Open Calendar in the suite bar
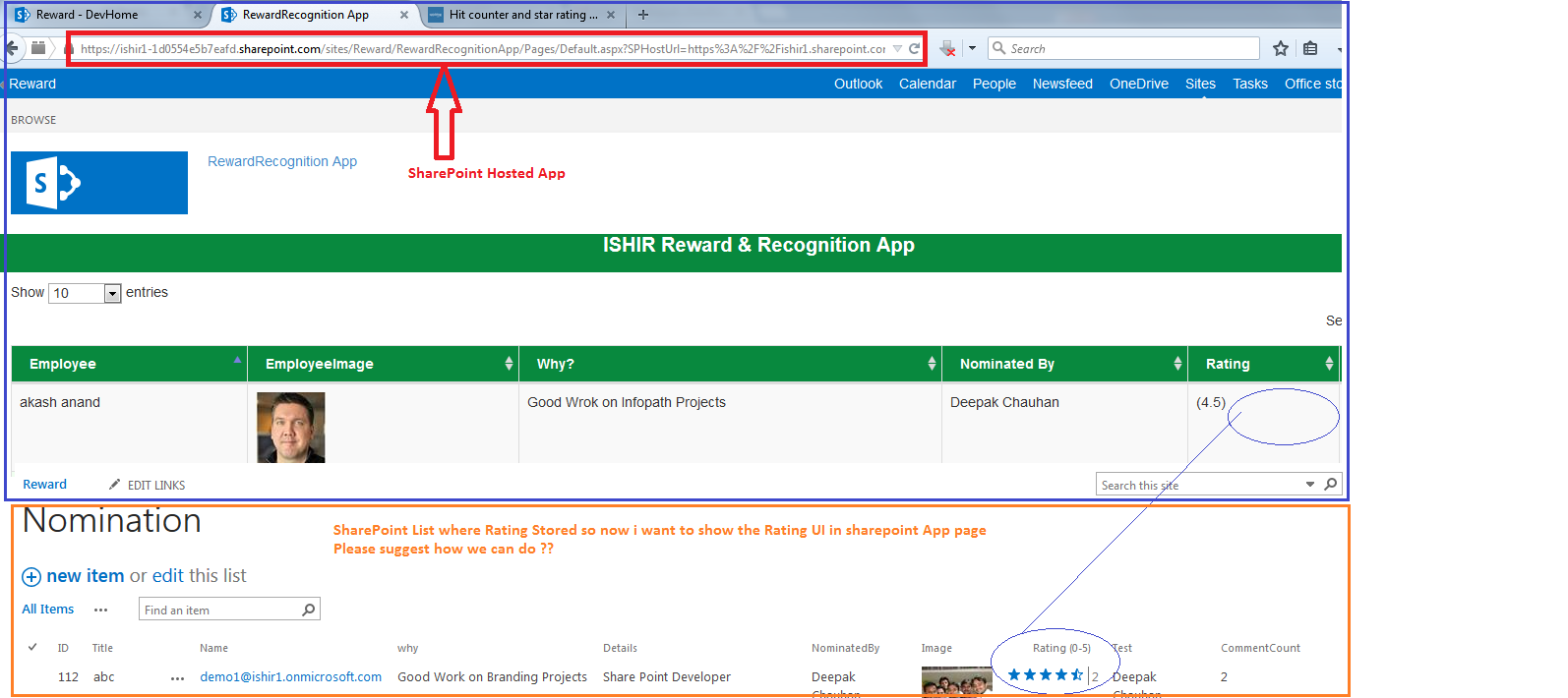The image size is (1568, 698). (x=928, y=84)
